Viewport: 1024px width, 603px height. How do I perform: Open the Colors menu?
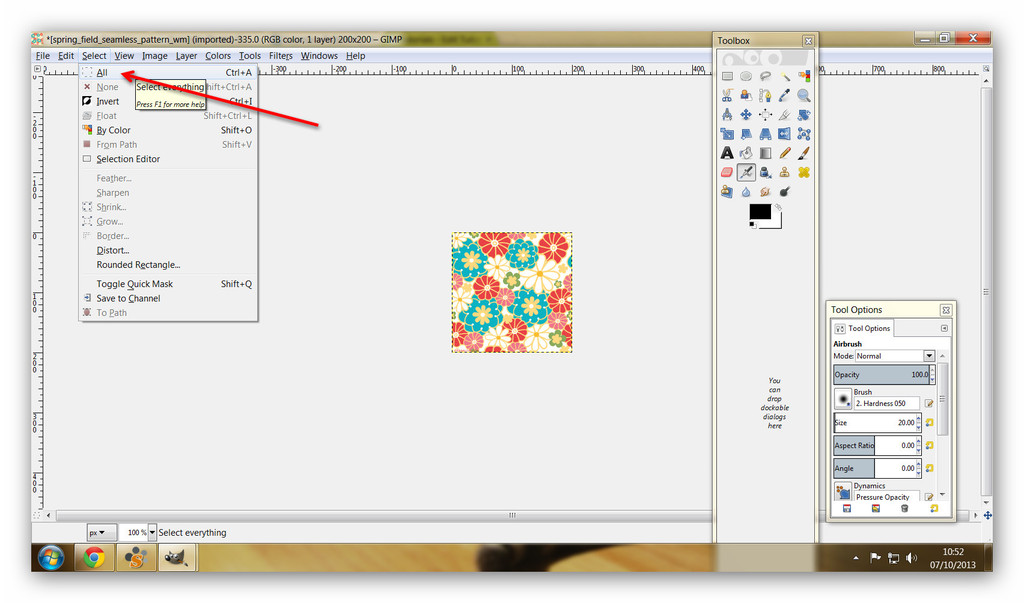pos(217,56)
